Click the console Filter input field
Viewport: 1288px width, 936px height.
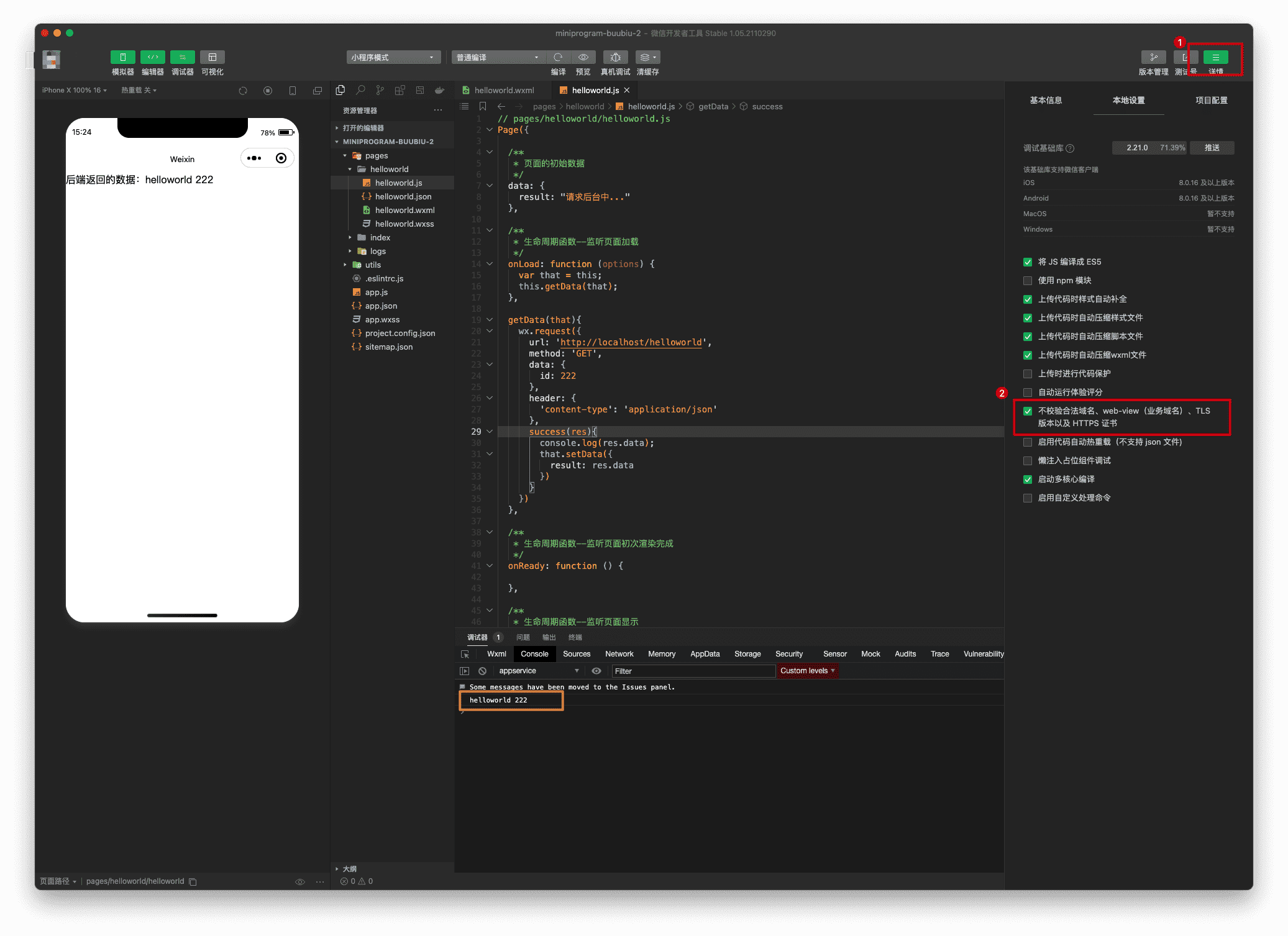tap(693, 671)
